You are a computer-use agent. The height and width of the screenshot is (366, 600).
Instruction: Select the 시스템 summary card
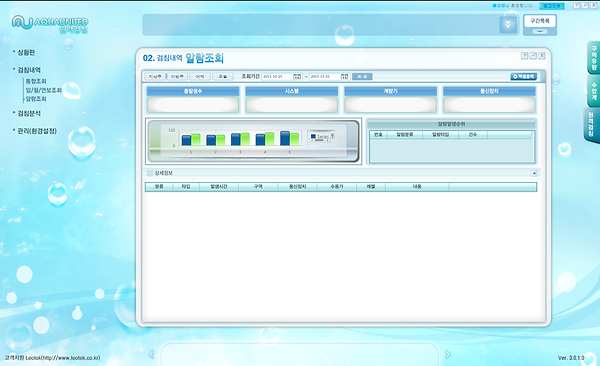pos(292,100)
